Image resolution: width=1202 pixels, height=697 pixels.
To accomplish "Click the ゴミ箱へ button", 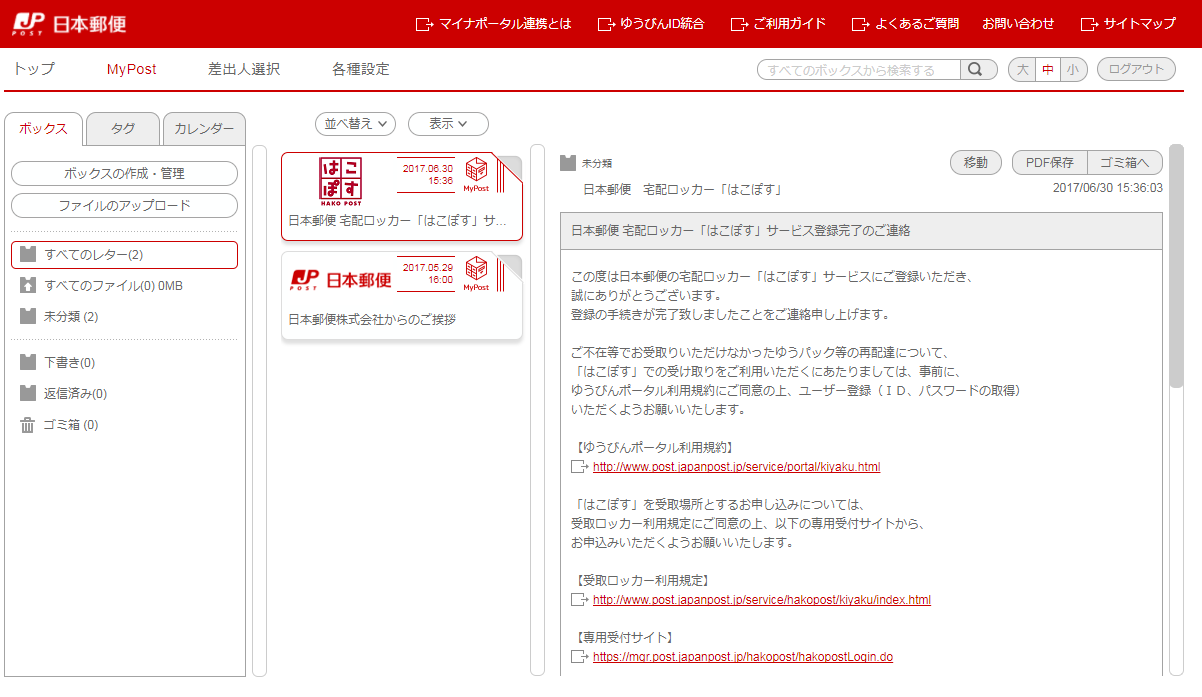I will [1125, 162].
